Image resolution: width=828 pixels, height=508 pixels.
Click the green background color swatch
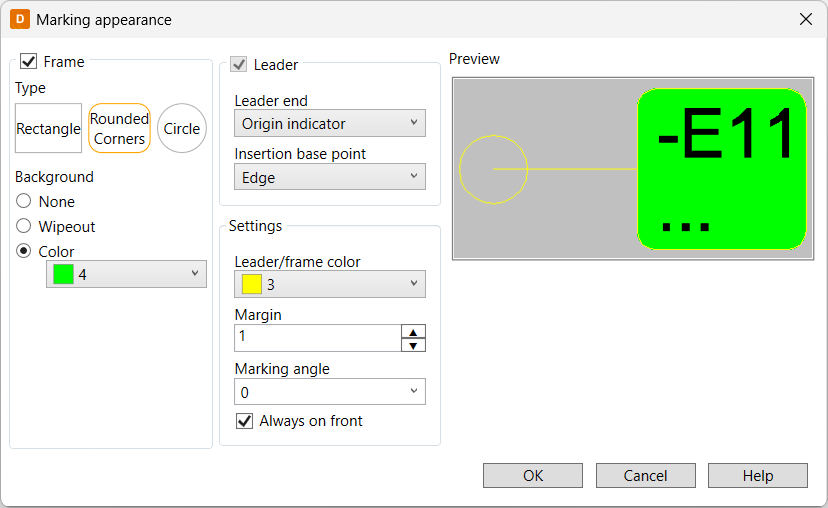tap(63, 274)
